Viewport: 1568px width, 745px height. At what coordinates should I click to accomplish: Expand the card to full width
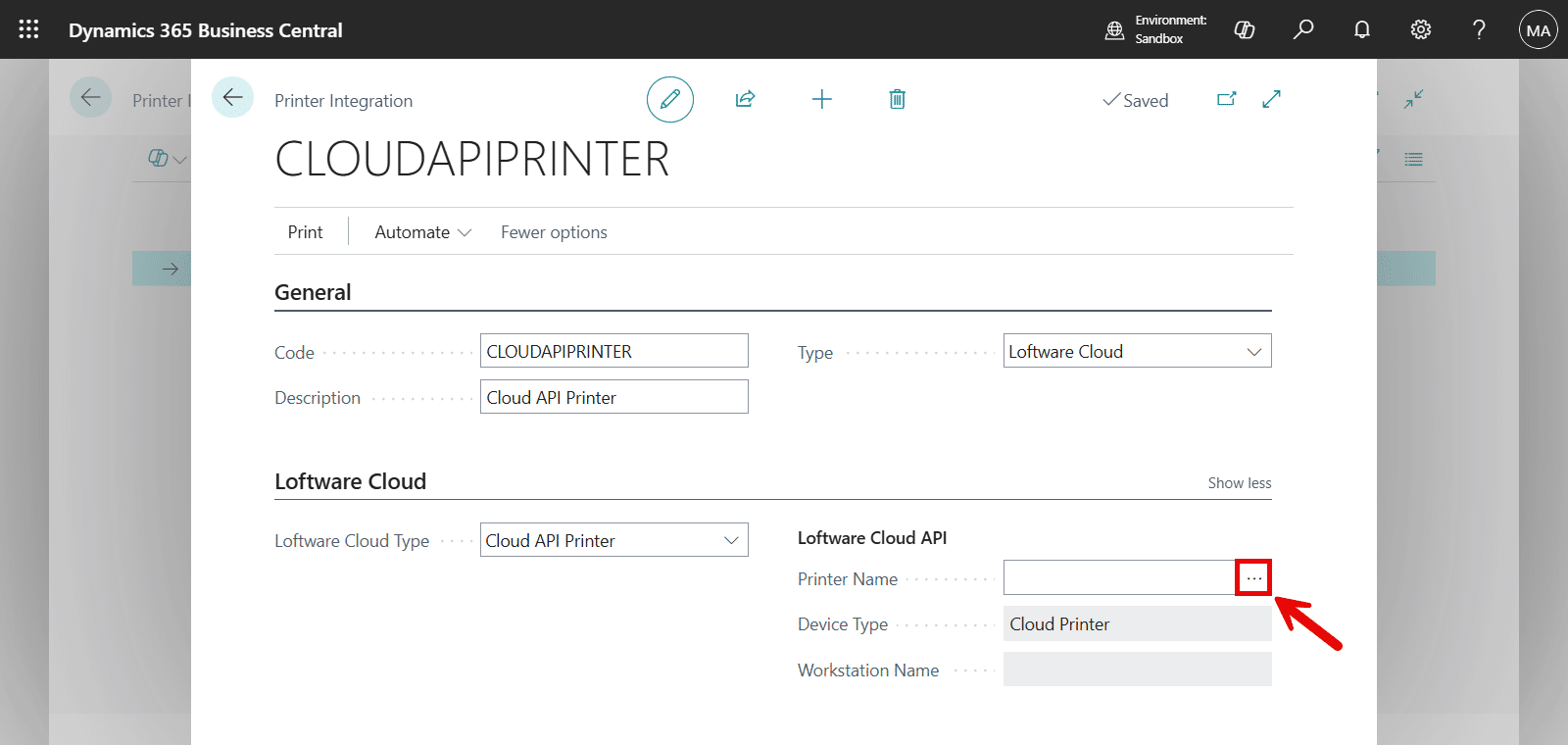point(1272,99)
